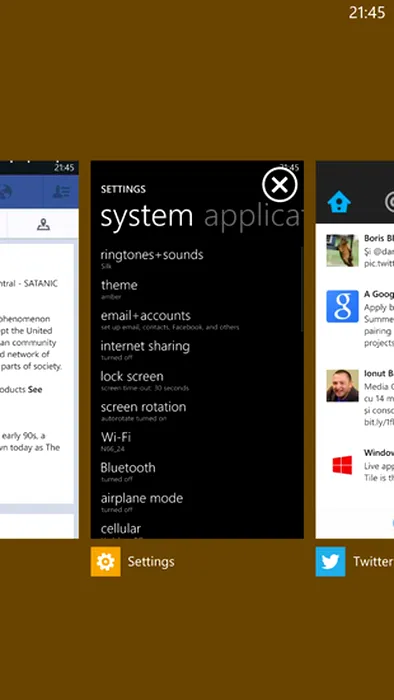Image resolution: width=394 pixels, height=700 pixels.
Task: Open Boris tweet profile picture
Action: pyautogui.click(x=342, y=250)
